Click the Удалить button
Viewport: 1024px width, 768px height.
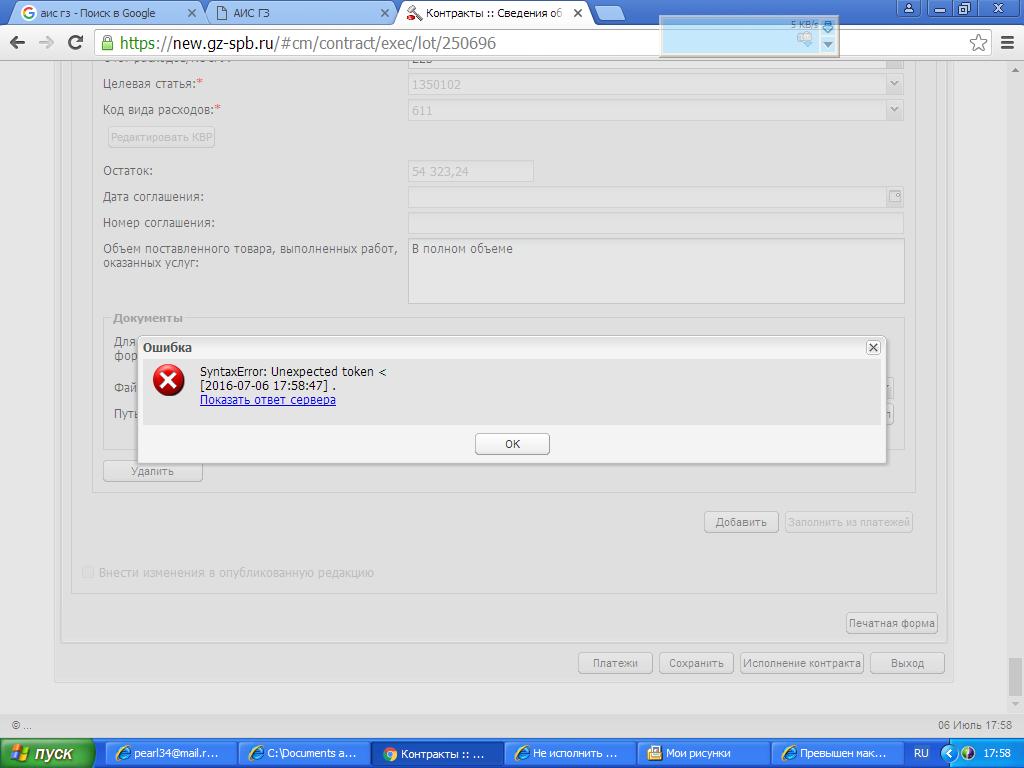pyautogui.click(x=152, y=472)
